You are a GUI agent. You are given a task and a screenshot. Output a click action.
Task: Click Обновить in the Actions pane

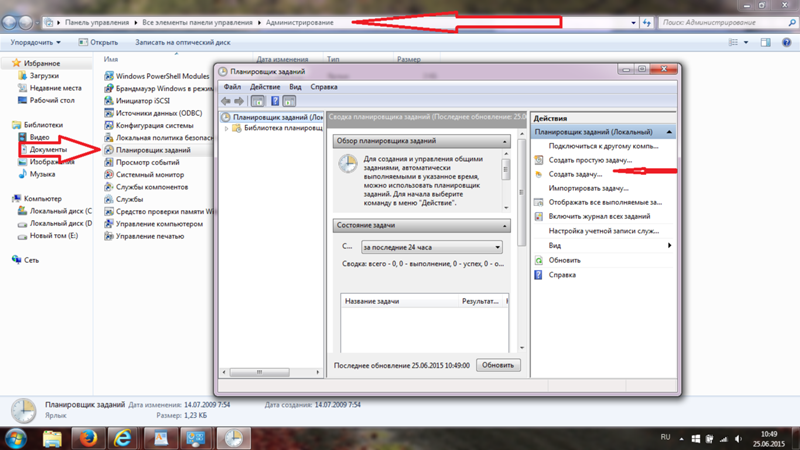tap(564, 260)
